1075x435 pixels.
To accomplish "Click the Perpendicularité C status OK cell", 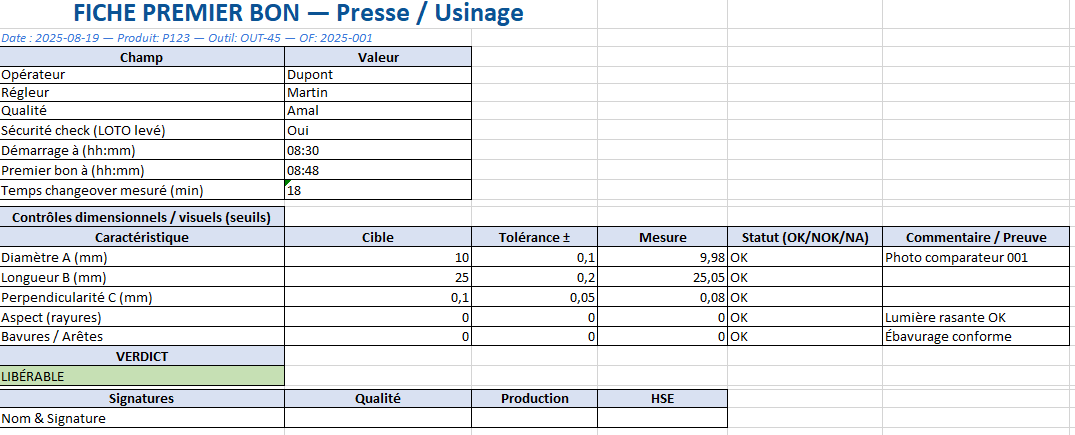I will click(x=805, y=297).
